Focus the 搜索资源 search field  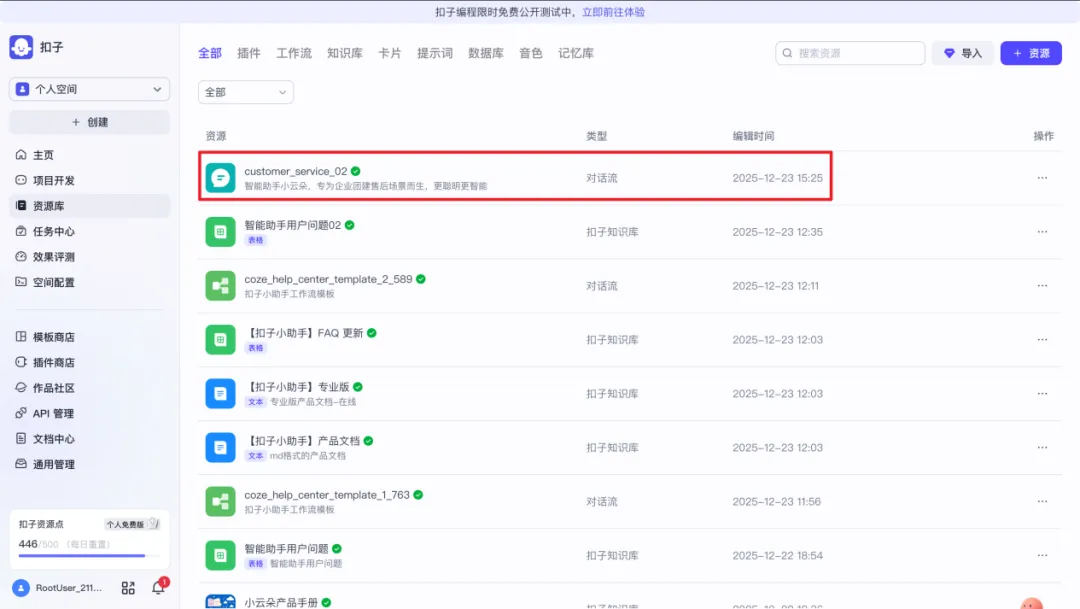(850, 53)
